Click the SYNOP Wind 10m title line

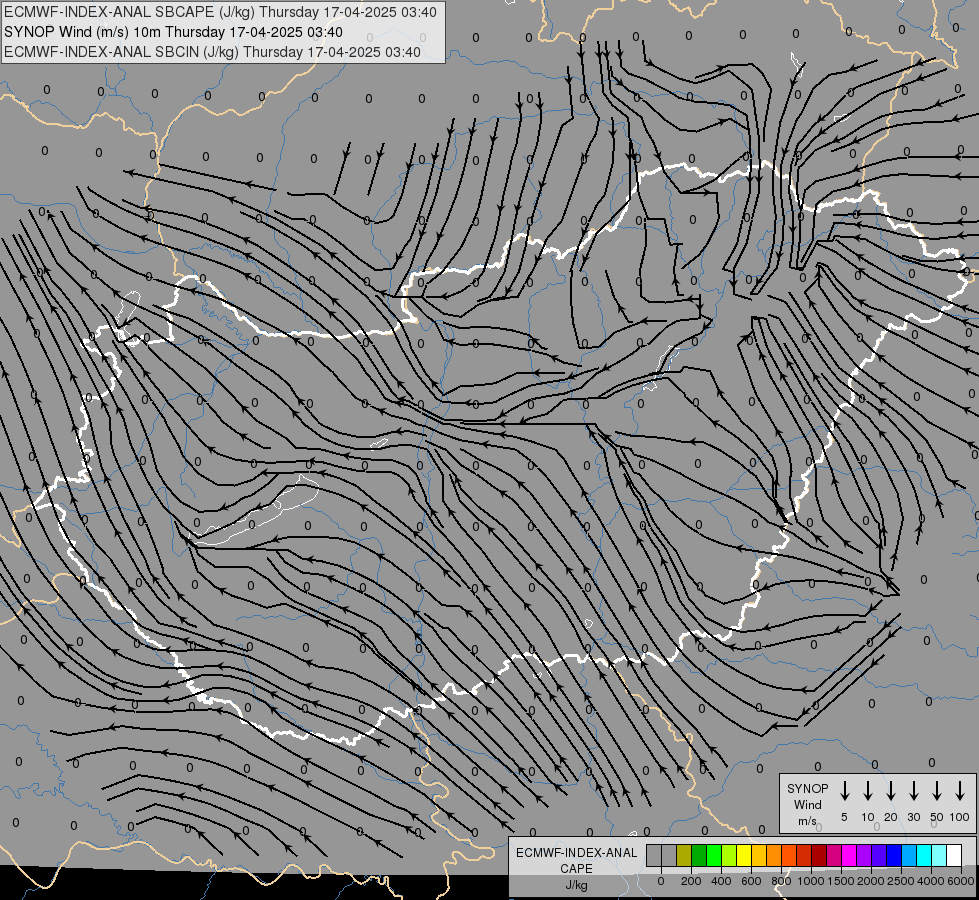point(173,32)
